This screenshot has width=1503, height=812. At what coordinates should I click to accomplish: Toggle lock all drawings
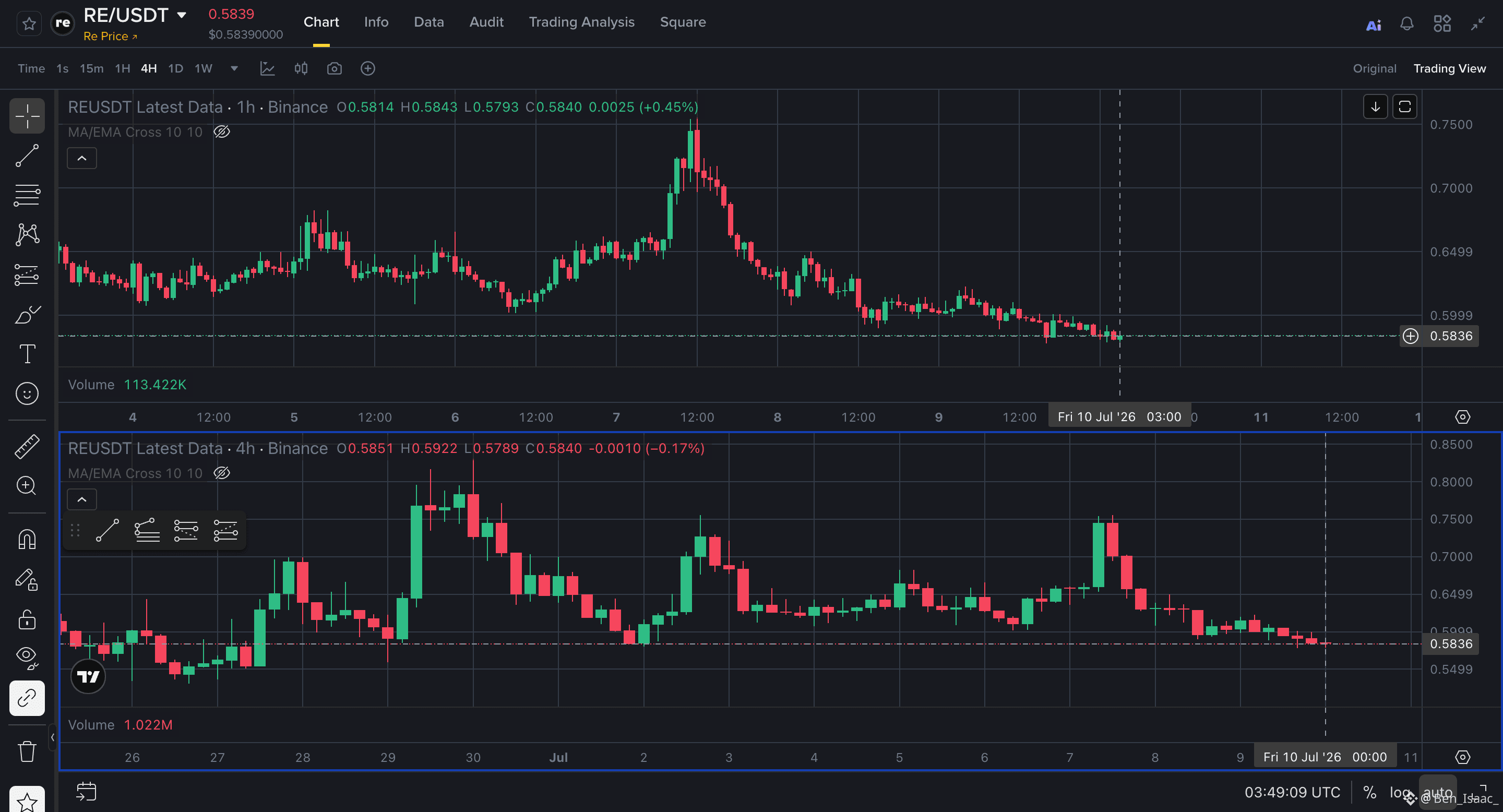(x=27, y=619)
